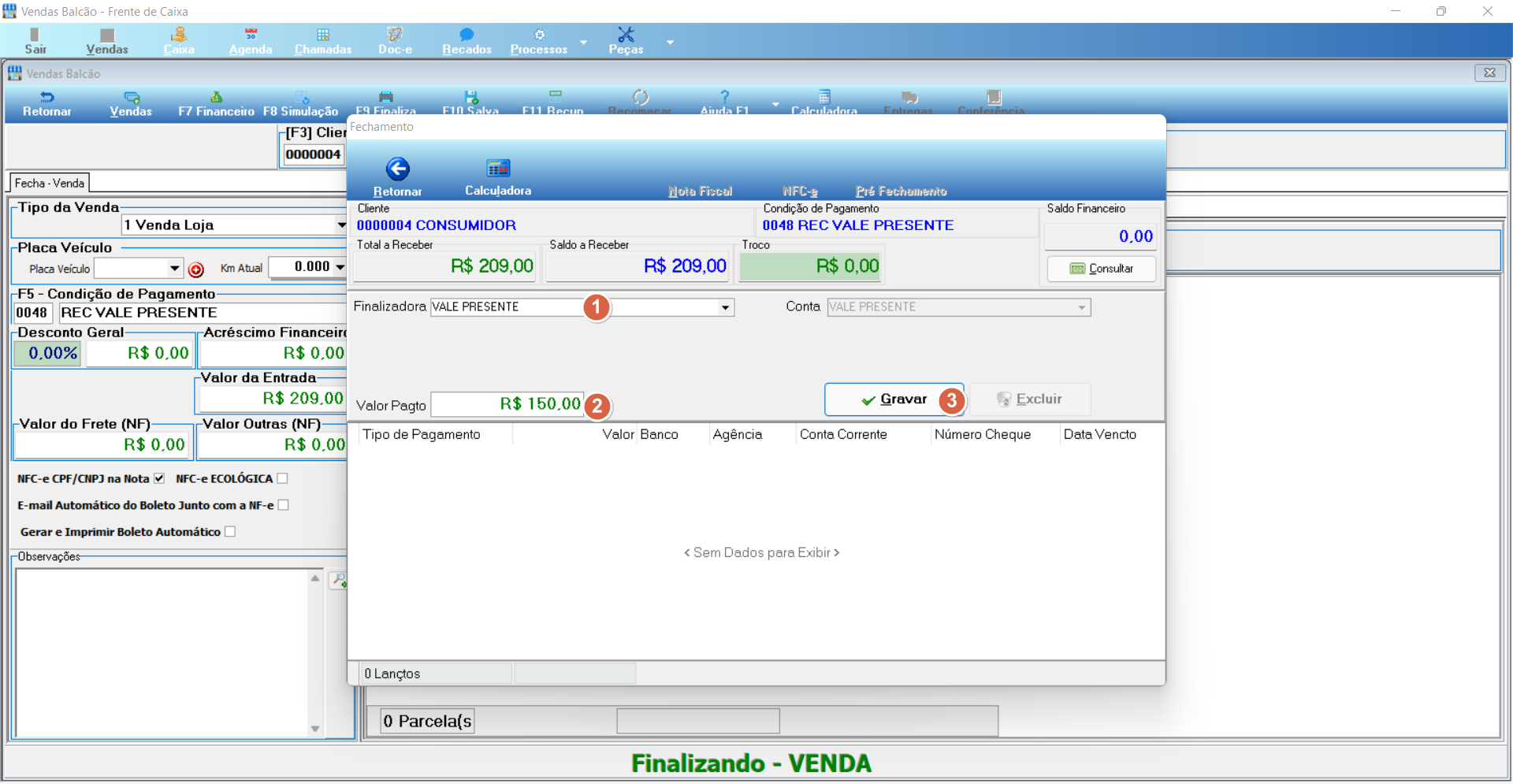Open Calculadora in Vendas Balcão toolbar

tap(824, 102)
